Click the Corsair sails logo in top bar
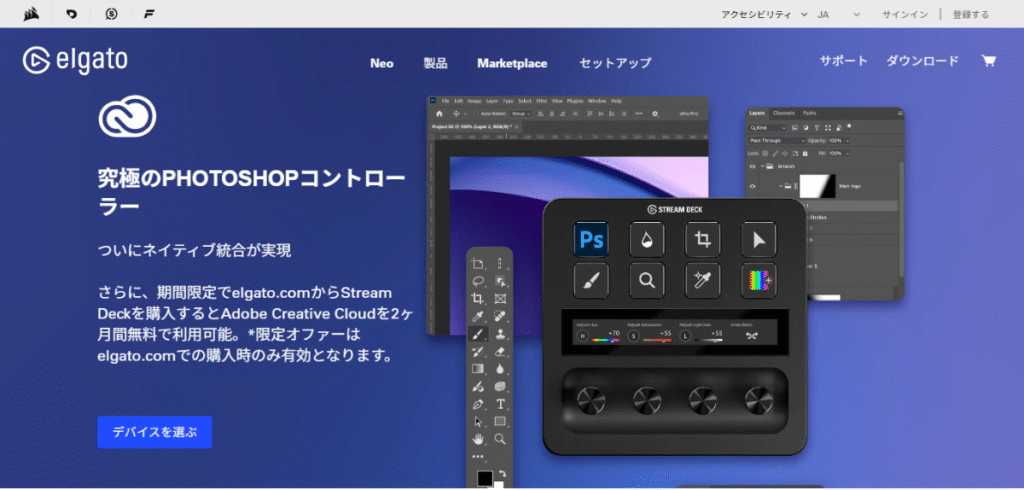 (31, 14)
